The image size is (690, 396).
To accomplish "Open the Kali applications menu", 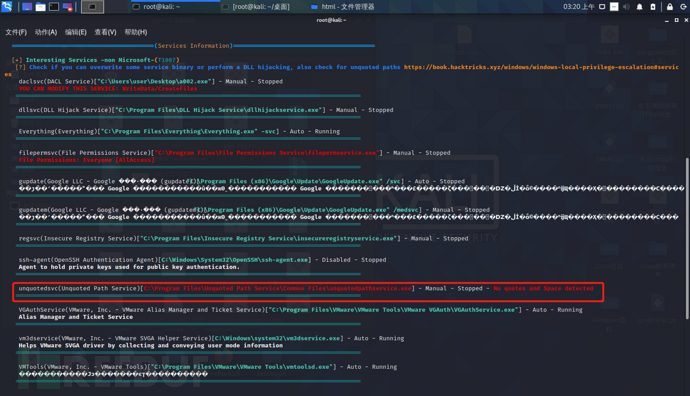I will pyautogui.click(x=7, y=6).
